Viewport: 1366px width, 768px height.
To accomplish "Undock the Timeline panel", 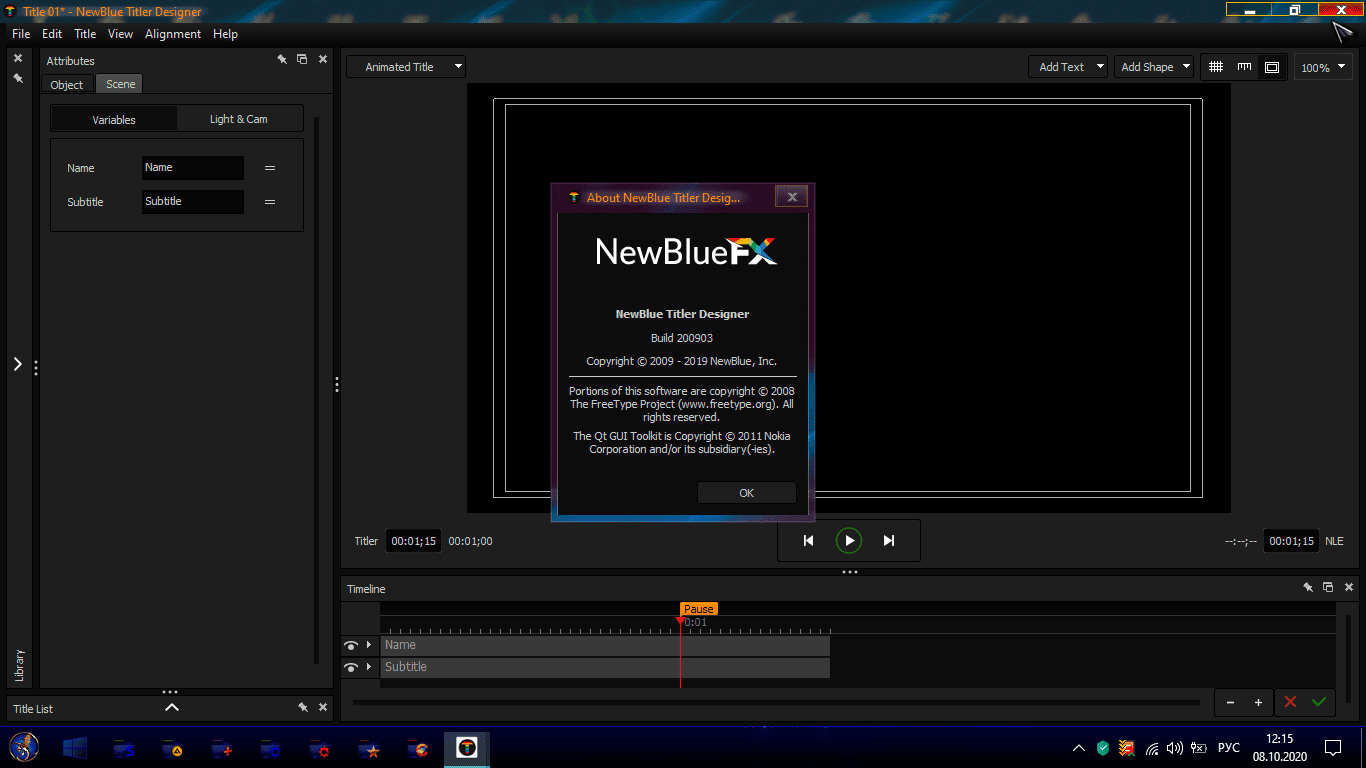I will click(x=1328, y=588).
